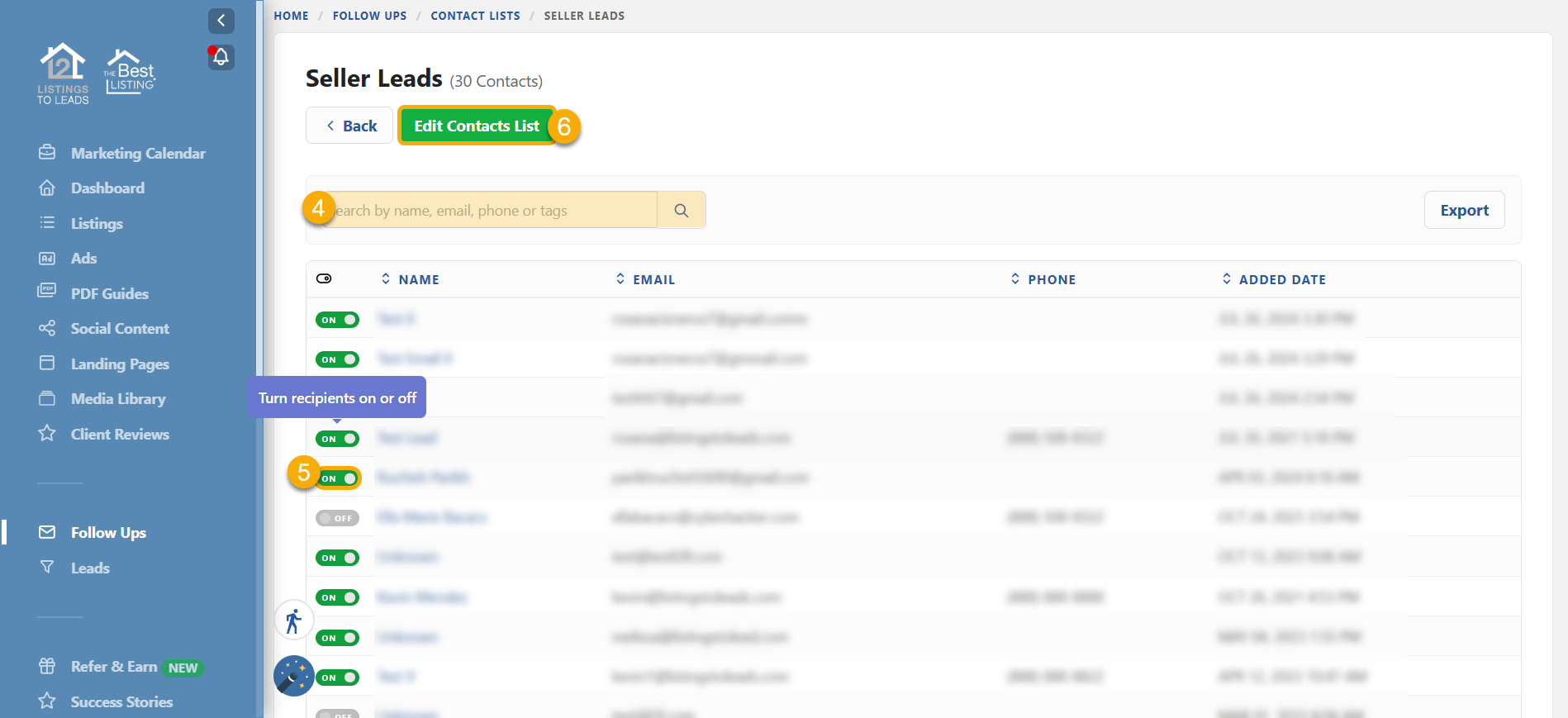The image size is (1568, 718).
Task: Go to the Follow Ups breadcrumb
Action: 369,16
